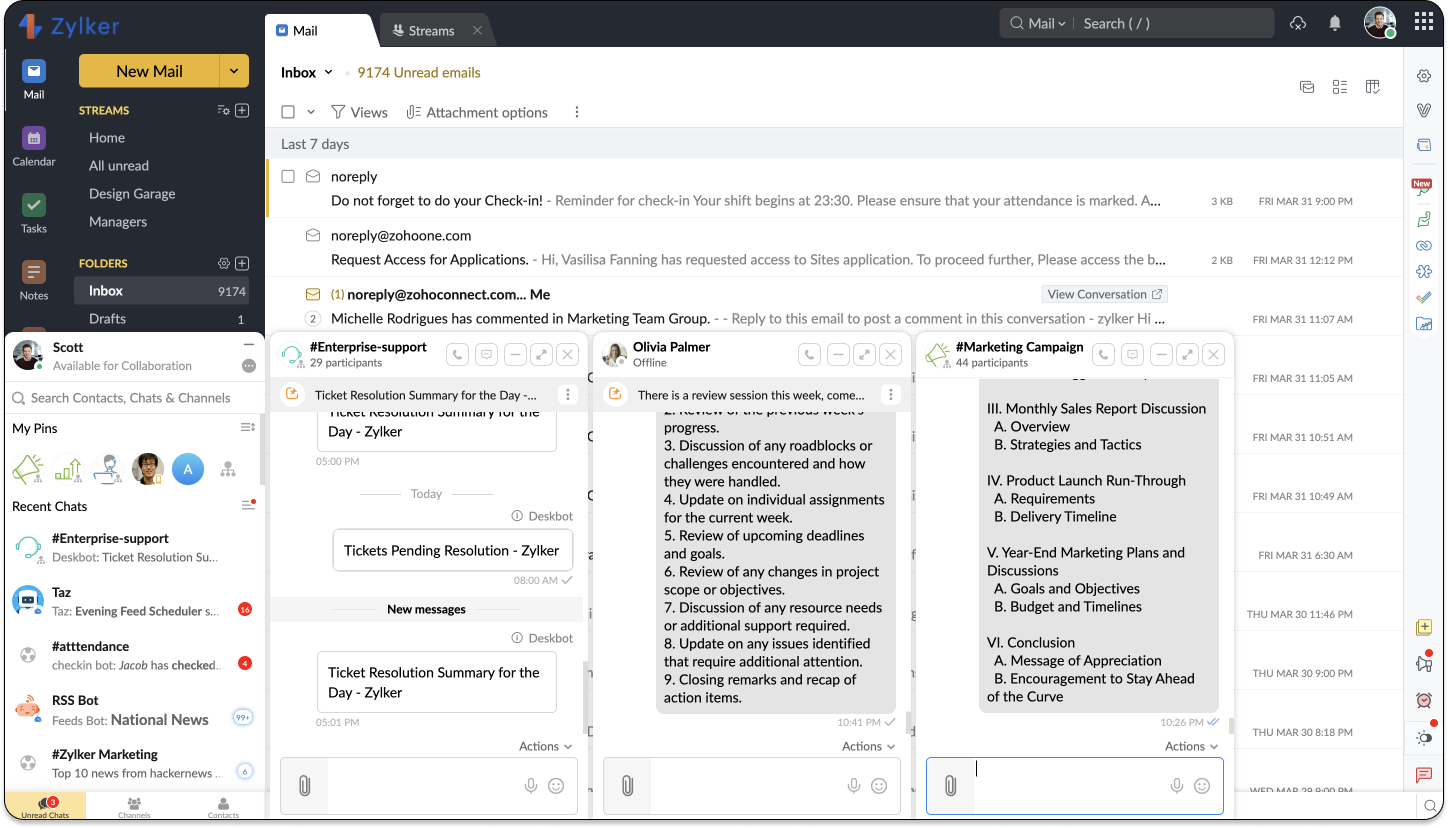Viewport: 1448px width, 828px height.
Task: Open the apps grid launcher
Action: 1424,23
